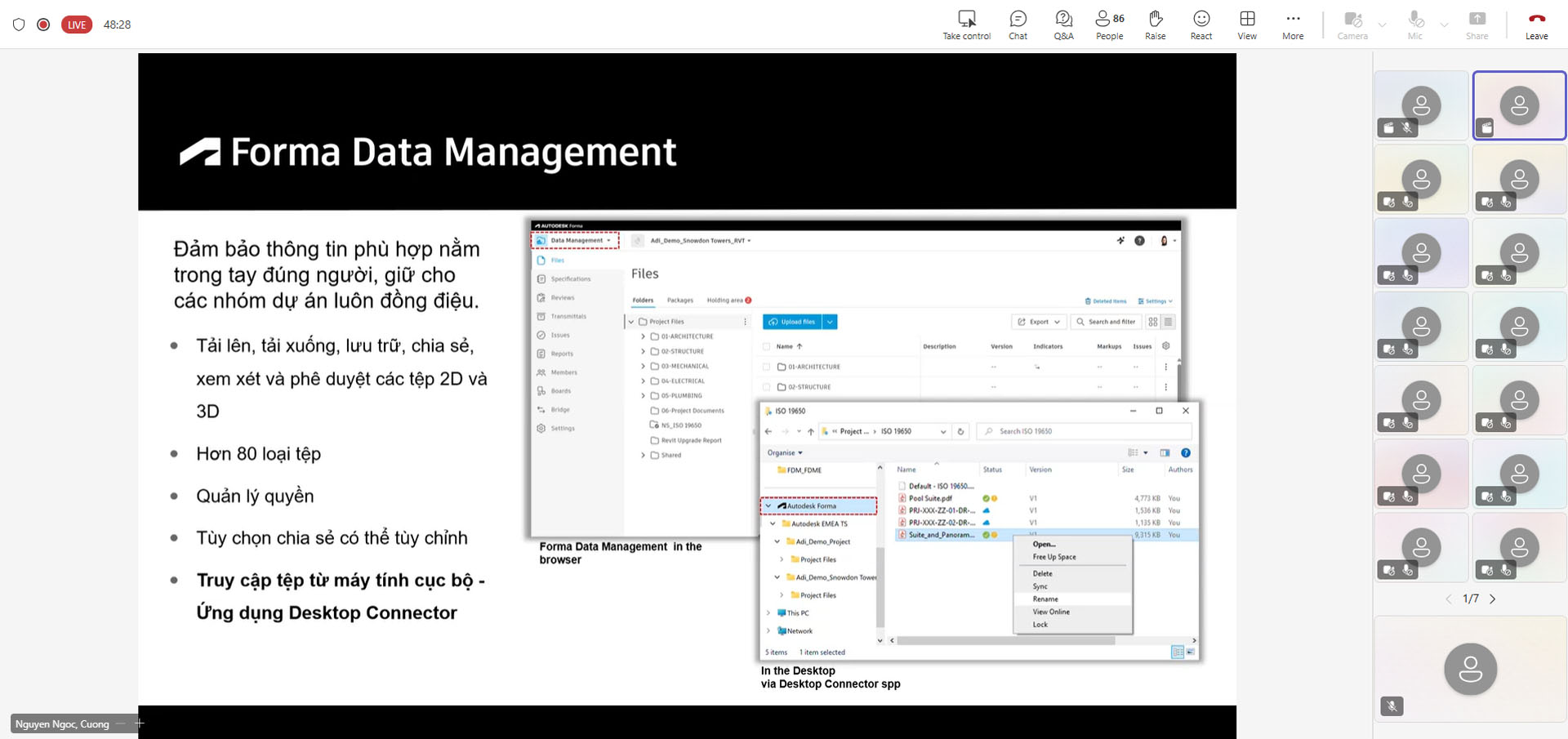Open the React emoji picker

pos(1200,24)
